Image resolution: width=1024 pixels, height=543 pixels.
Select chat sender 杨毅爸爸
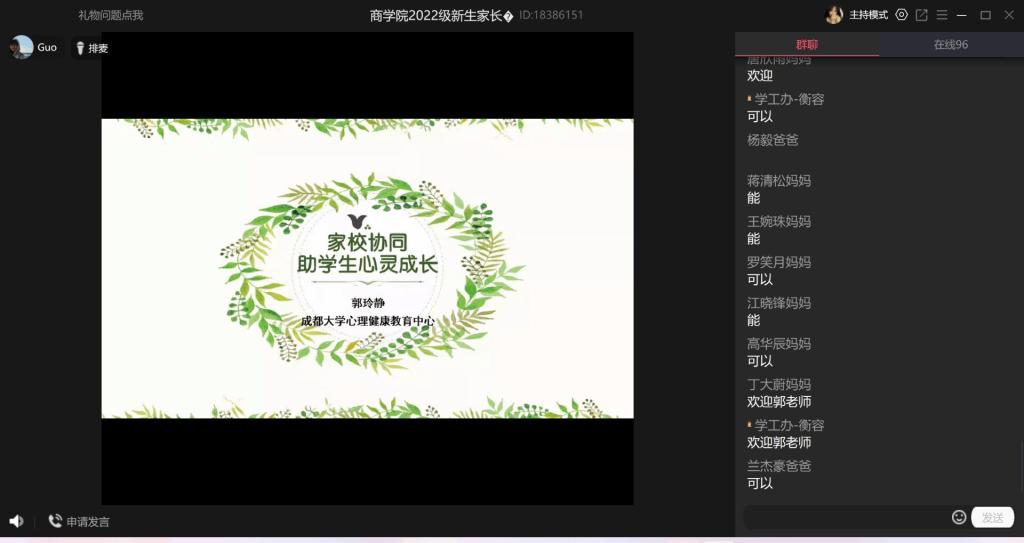(773, 140)
